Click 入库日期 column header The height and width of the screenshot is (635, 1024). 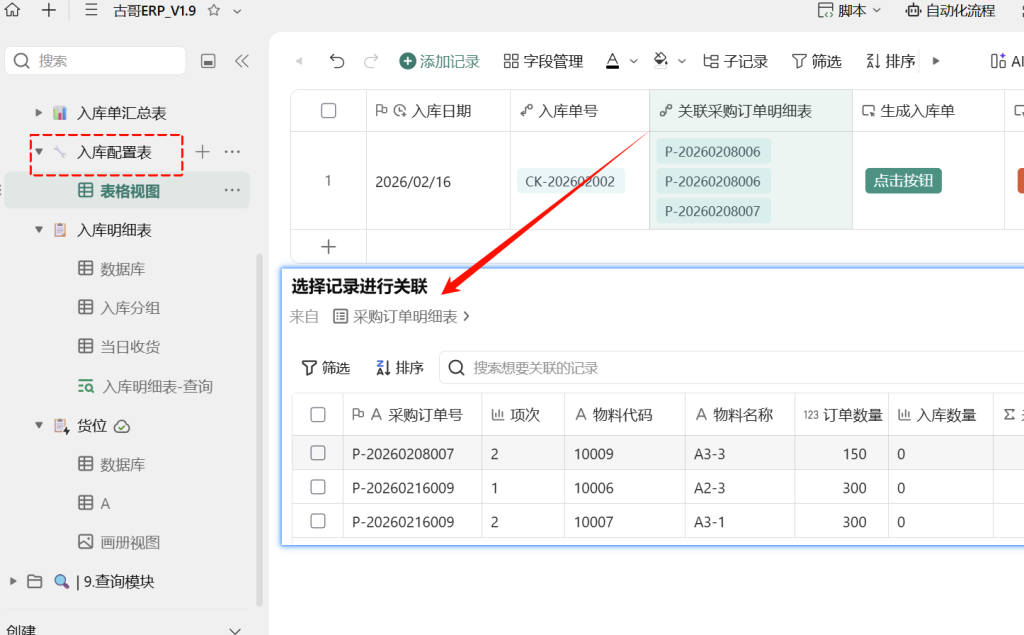click(438, 110)
